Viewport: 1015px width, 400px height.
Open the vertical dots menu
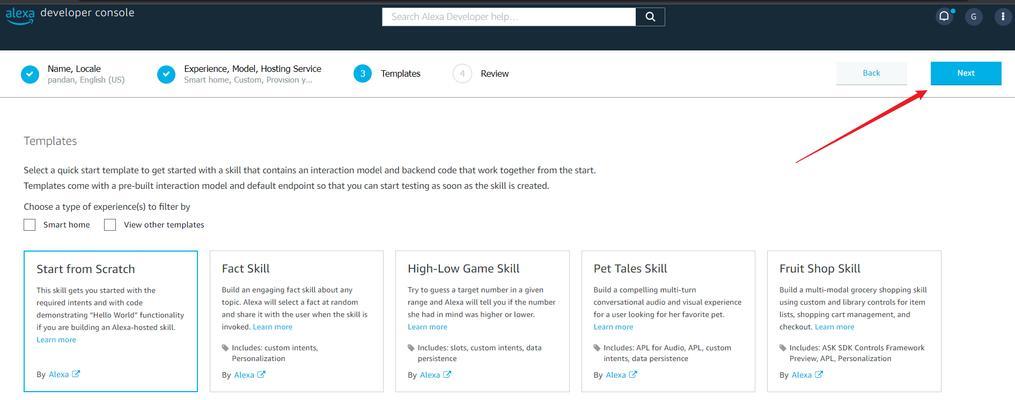coord(1001,17)
